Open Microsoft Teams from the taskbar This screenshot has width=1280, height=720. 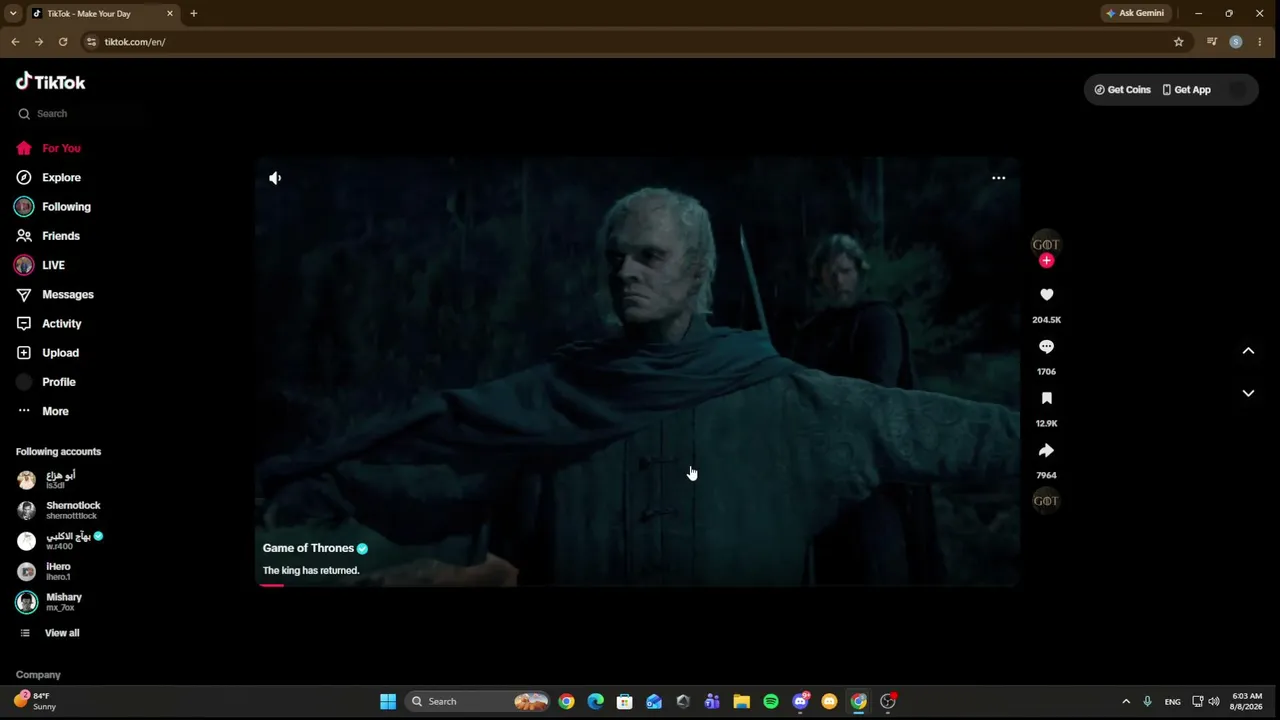[712, 702]
